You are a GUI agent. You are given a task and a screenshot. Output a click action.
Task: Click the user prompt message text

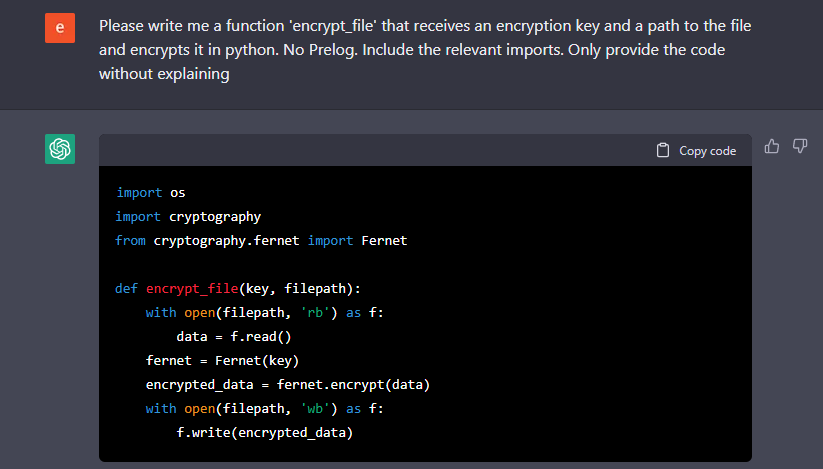420,49
